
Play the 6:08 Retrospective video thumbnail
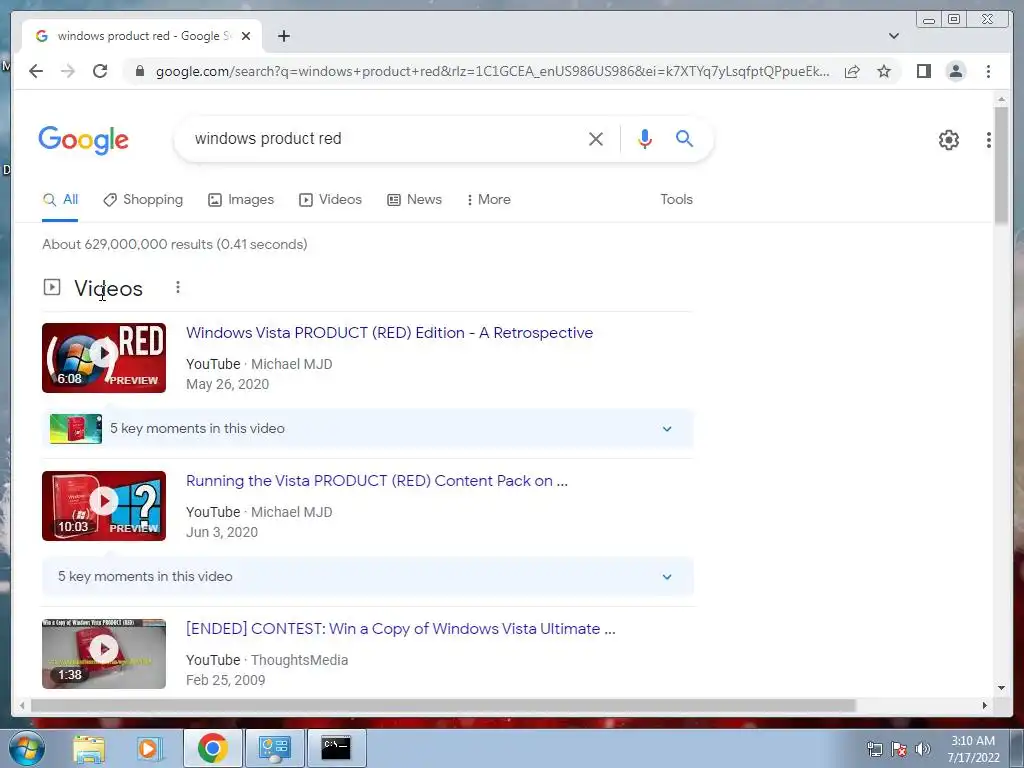(104, 358)
